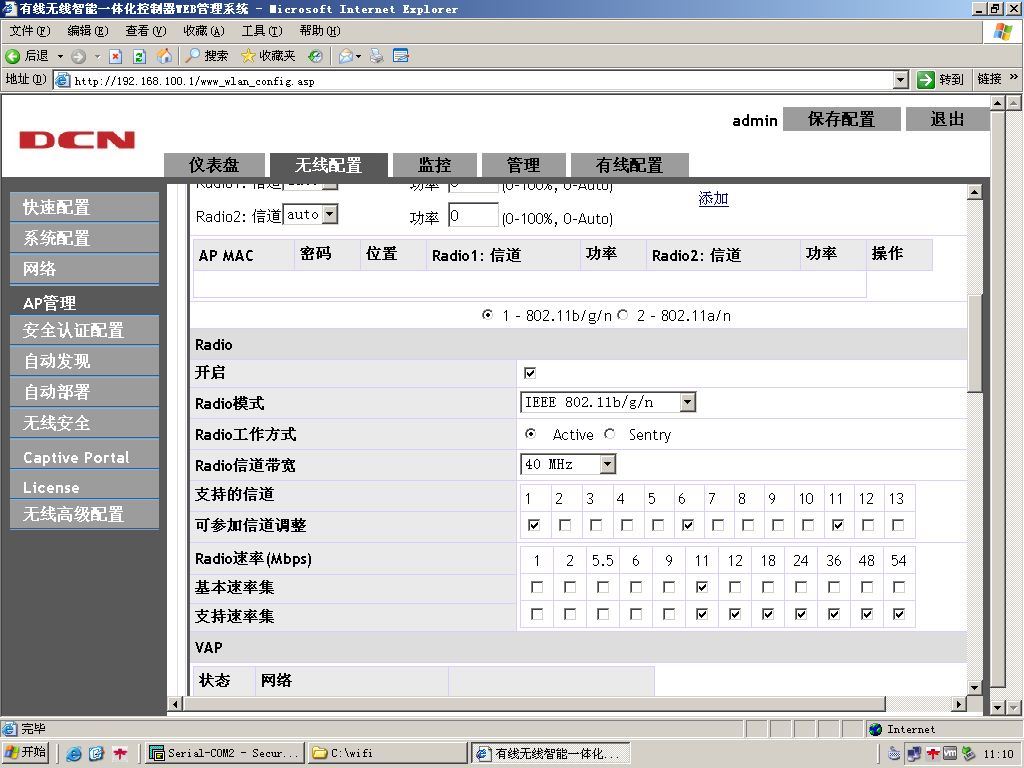Open the 工具(T) menu
The image size is (1024, 768).
click(x=262, y=31)
